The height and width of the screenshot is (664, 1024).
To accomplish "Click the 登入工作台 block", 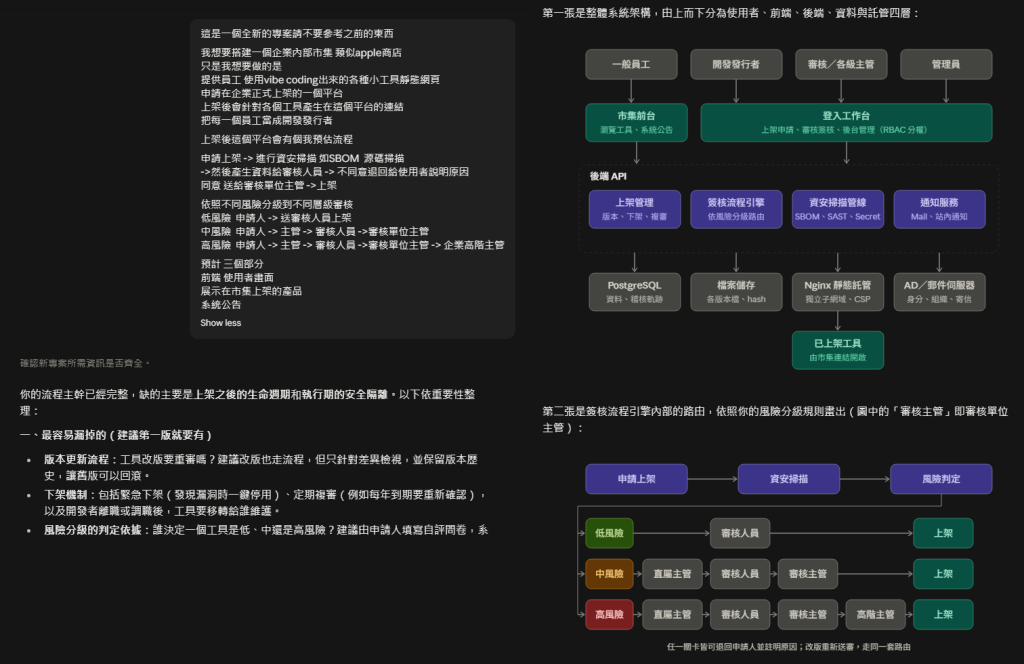I will (x=846, y=122).
